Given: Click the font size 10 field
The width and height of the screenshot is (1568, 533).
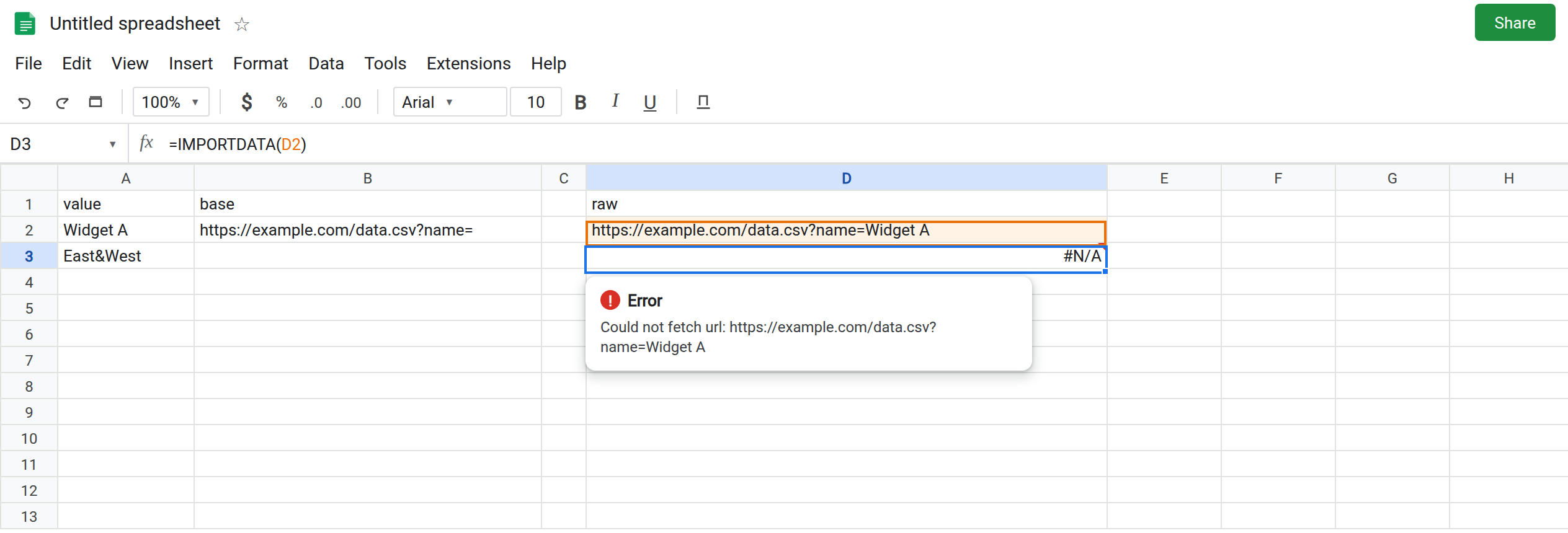Looking at the screenshot, I should pos(536,102).
